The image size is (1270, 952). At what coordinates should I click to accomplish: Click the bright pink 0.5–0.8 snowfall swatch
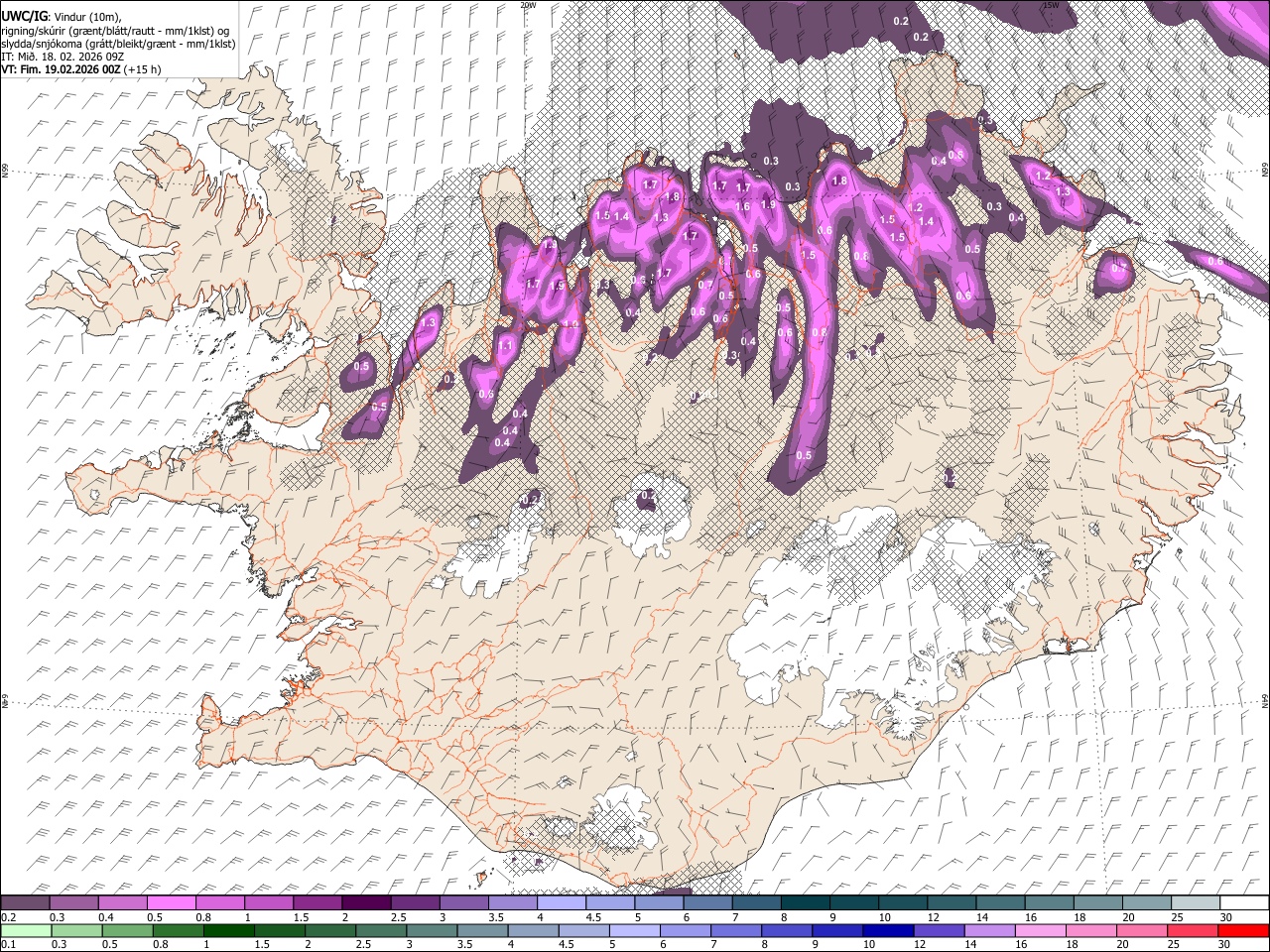(x=171, y=903)
